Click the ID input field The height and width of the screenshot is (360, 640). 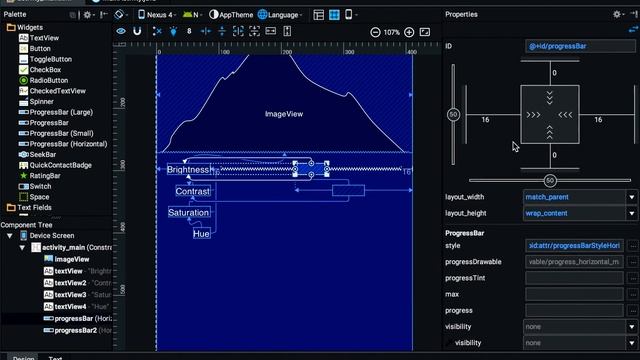(x=580, y=46)
